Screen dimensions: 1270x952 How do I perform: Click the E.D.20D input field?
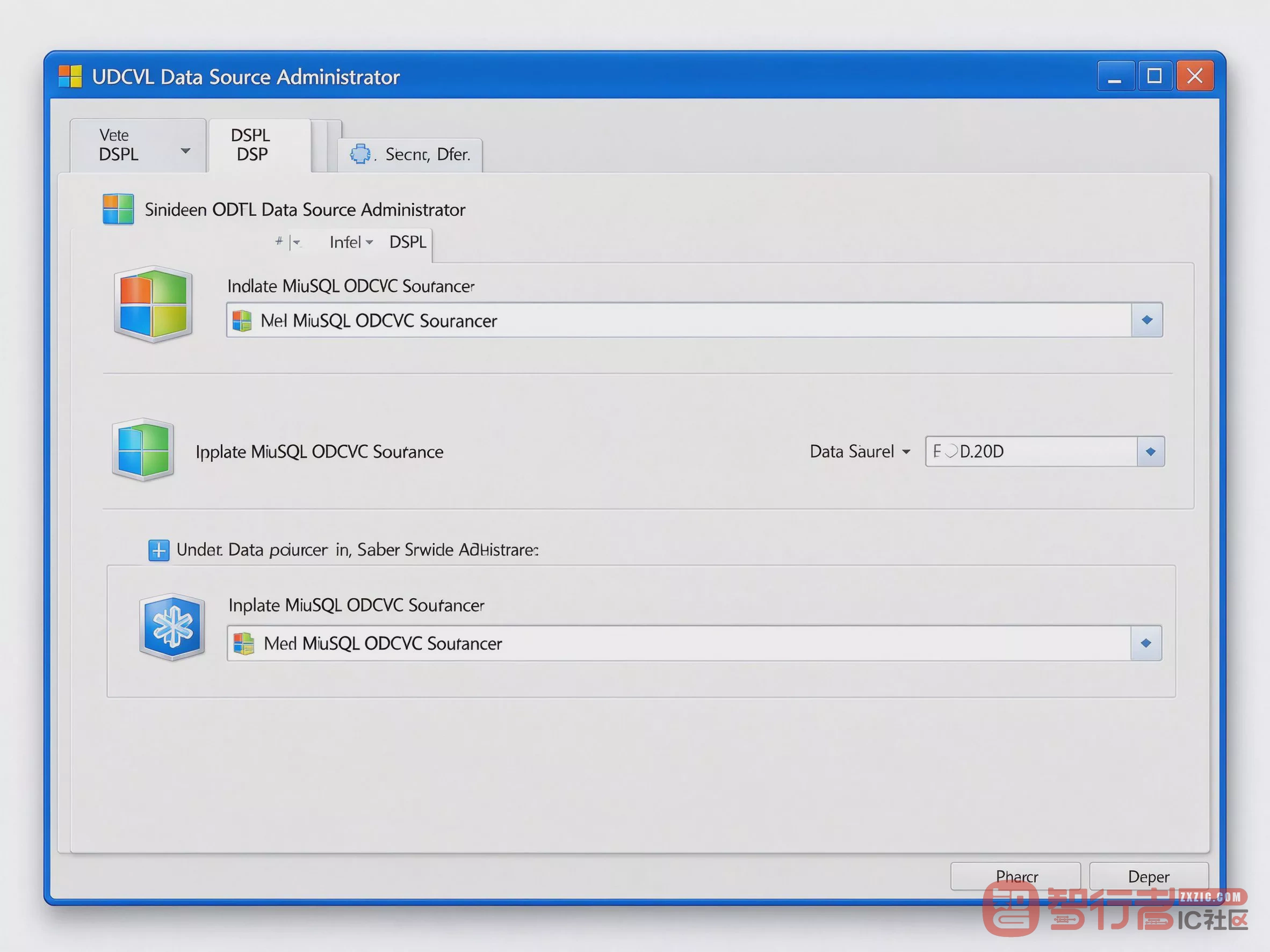pos(1031,452)
